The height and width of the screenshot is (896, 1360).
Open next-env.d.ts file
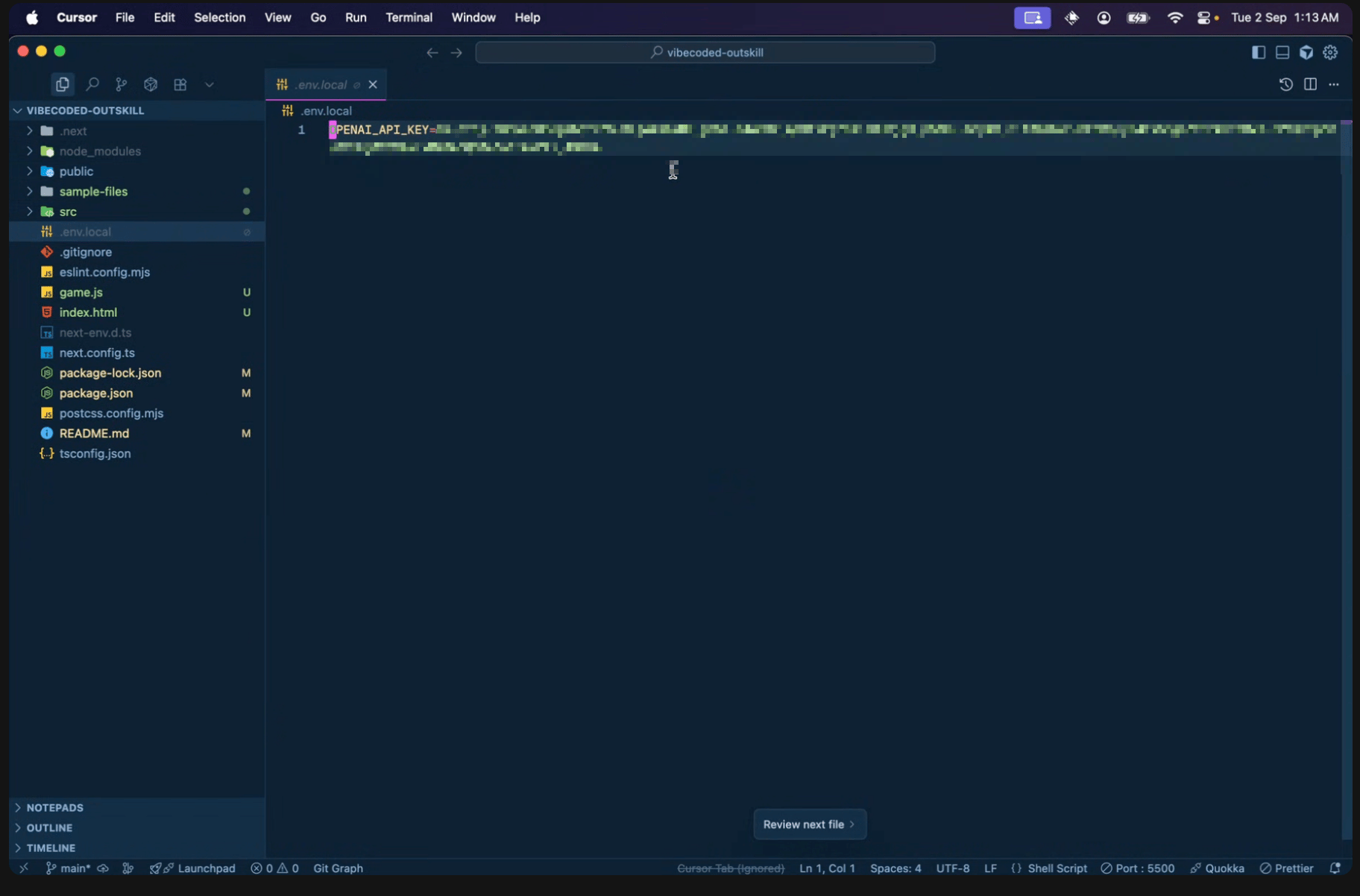(x=137, y=332)
